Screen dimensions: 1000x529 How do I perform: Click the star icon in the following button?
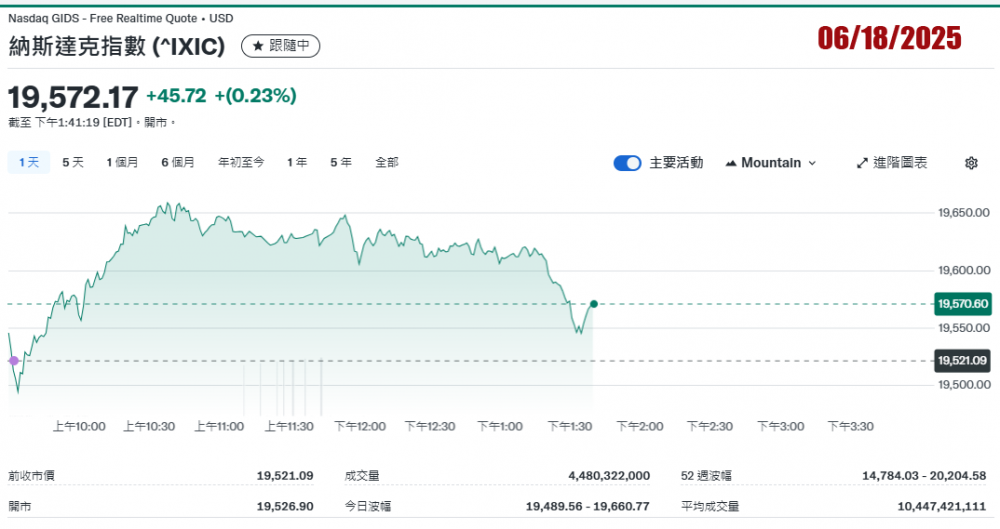(258, 46)
